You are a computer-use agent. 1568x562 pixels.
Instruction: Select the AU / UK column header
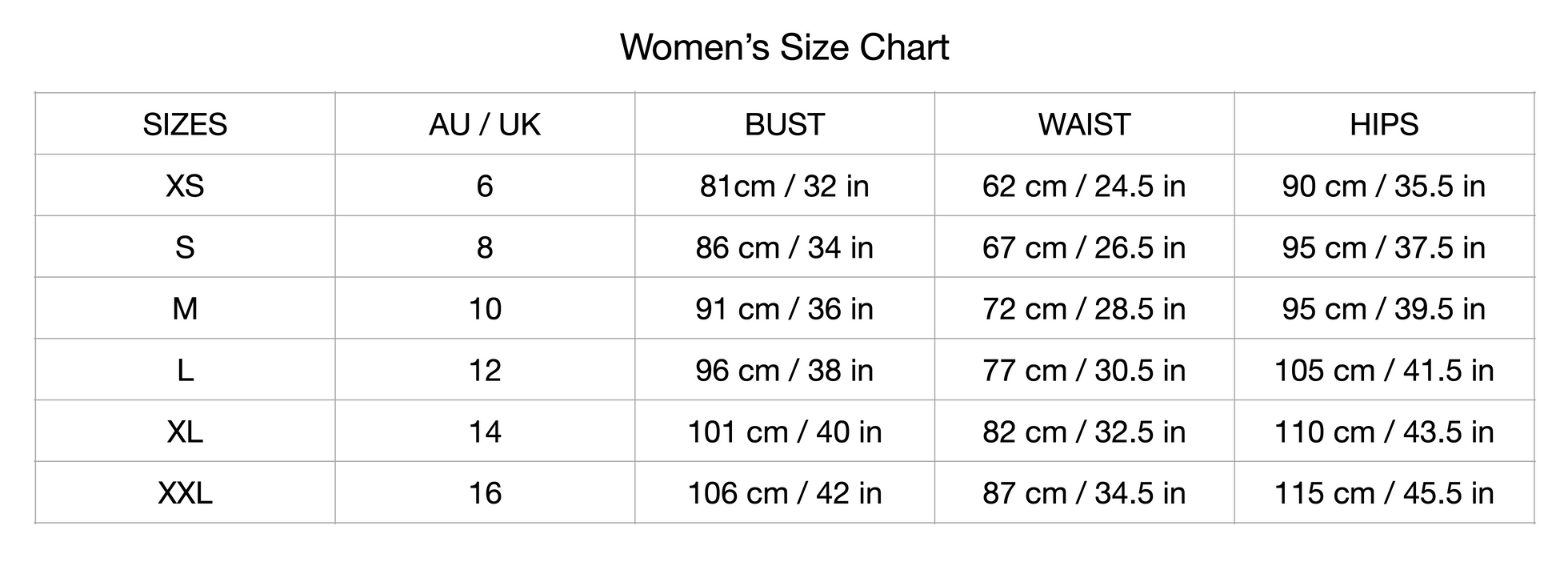coord(485,124)
